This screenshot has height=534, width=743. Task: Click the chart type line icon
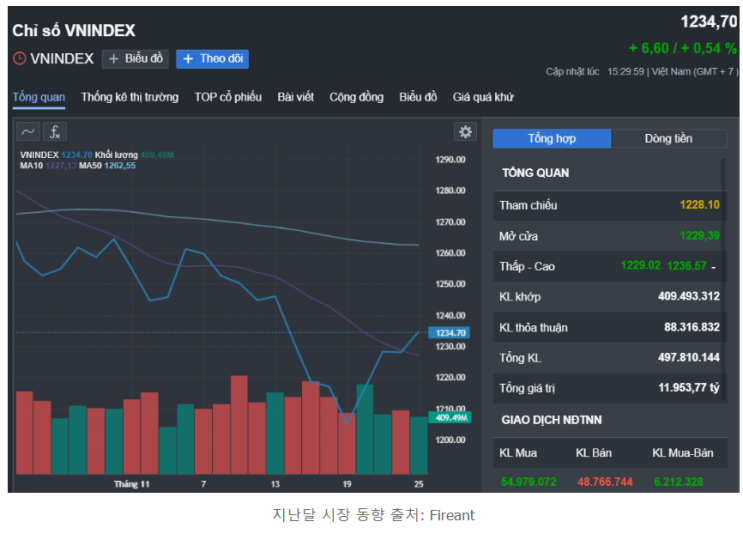tap(28, 132)
